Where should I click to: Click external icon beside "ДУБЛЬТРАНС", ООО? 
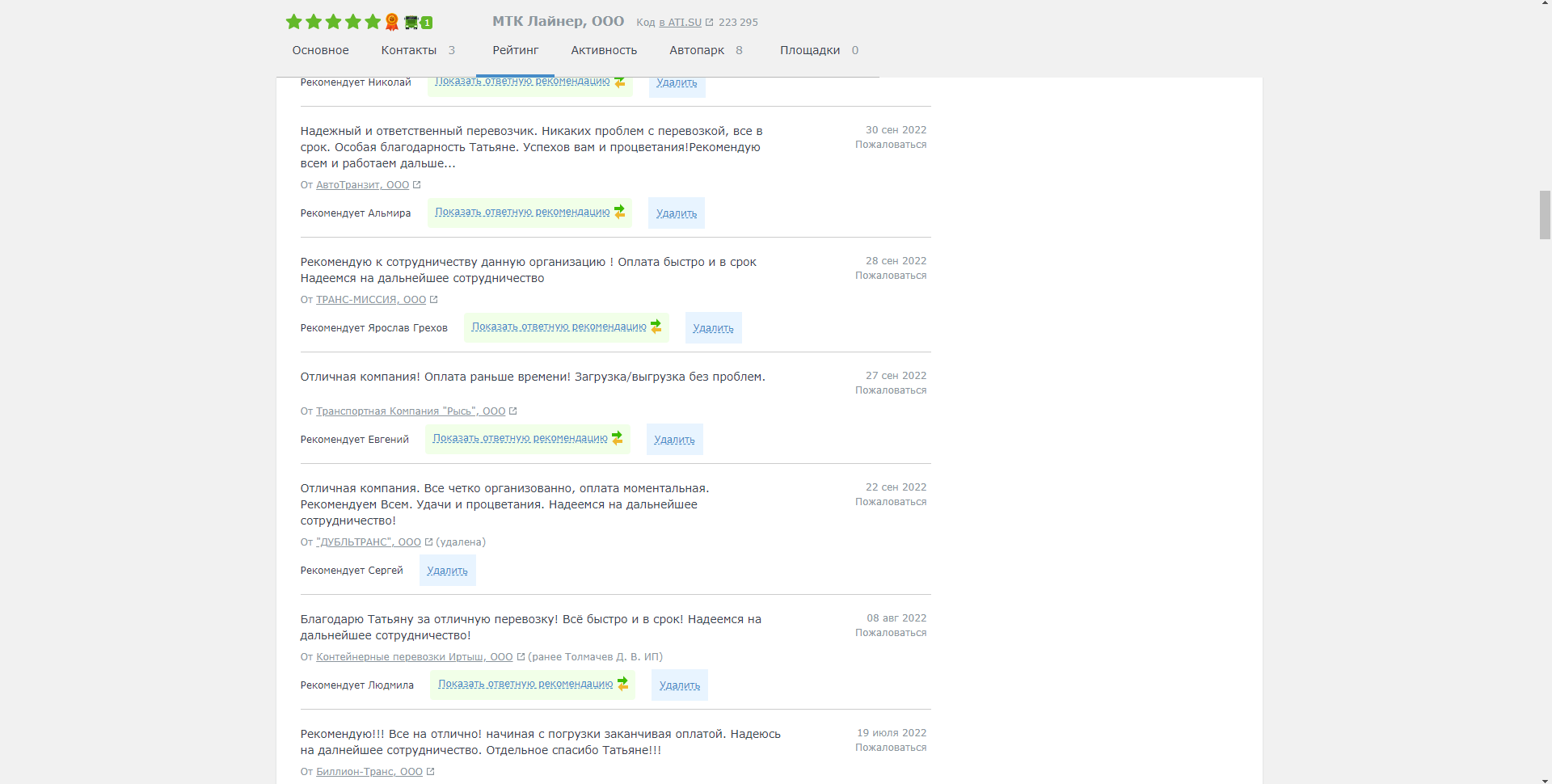[x=428, y=542]
